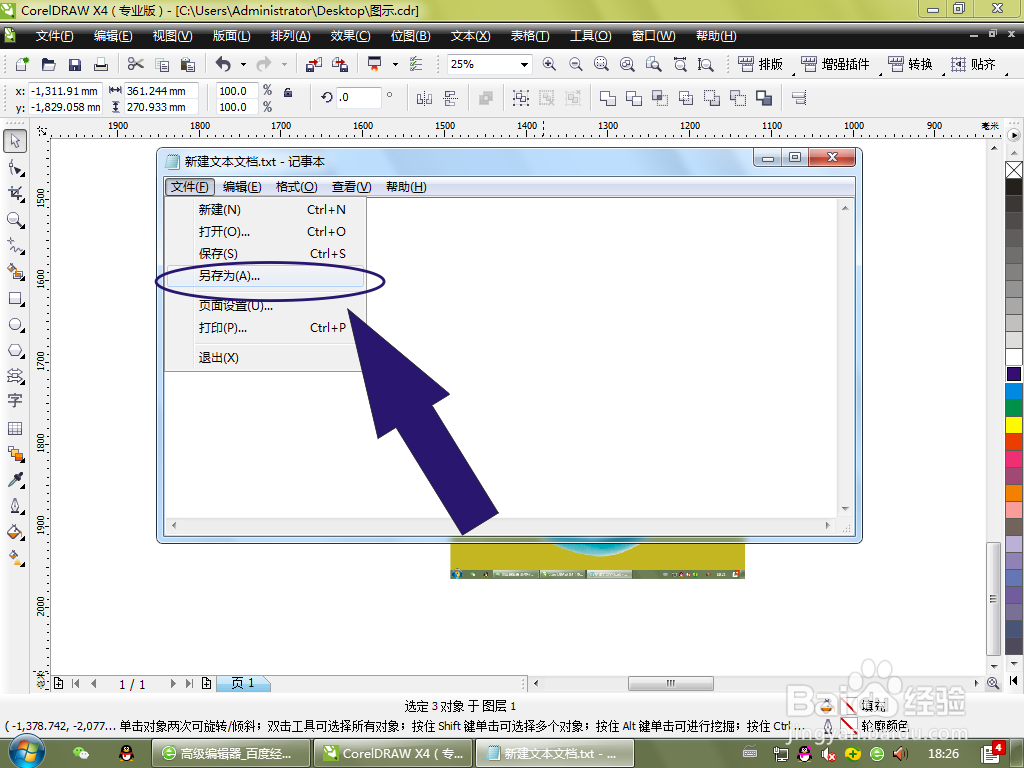Click the Zoom in magnifier
Image resolution: width=1024 pixels, height=768 pixels.
[x=549, y=64]
